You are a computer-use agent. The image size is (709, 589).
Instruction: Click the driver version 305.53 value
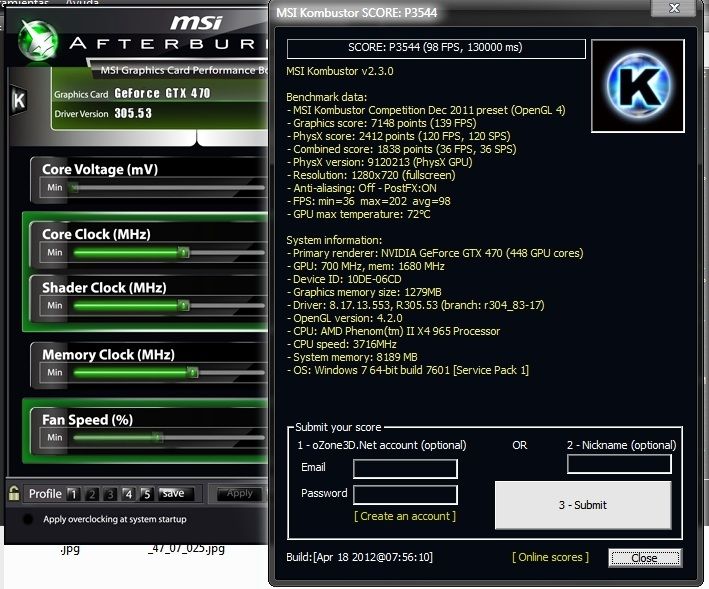(x=133, y=113)
